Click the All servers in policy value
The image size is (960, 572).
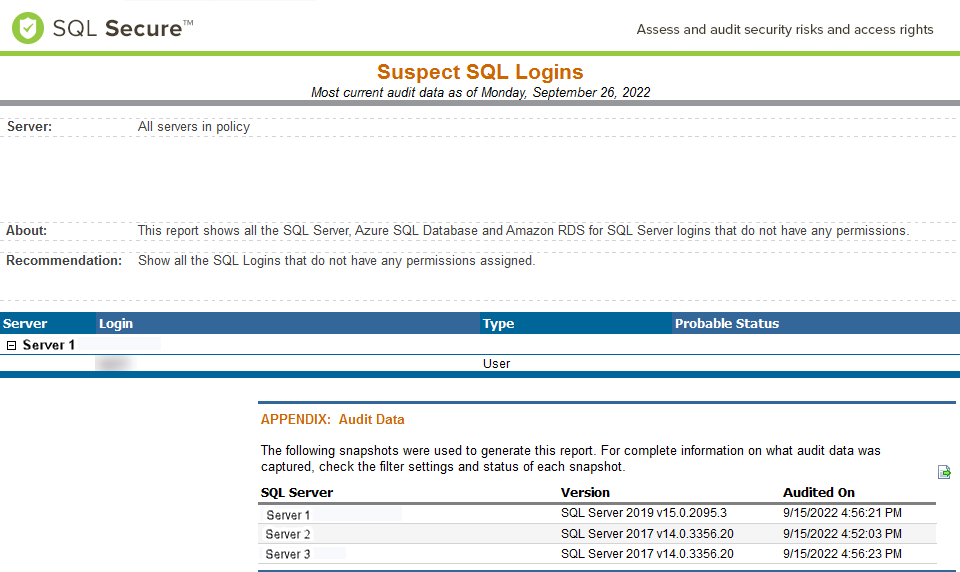pyautogui.click(x=193, y=127)
